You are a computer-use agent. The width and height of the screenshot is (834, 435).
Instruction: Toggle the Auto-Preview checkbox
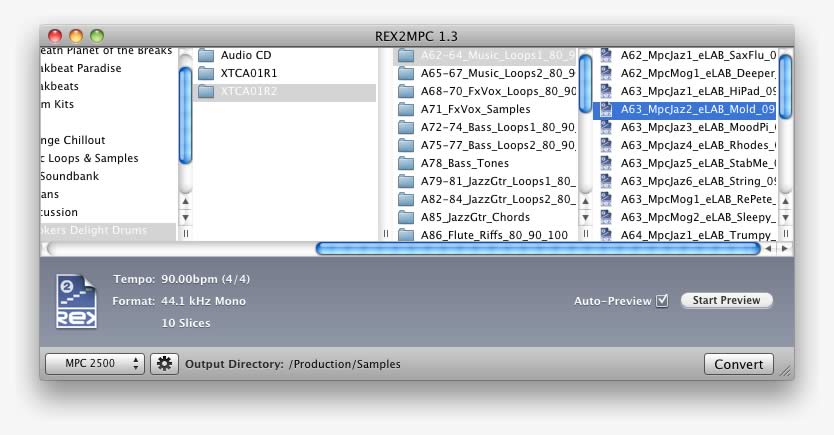point(662,300)
